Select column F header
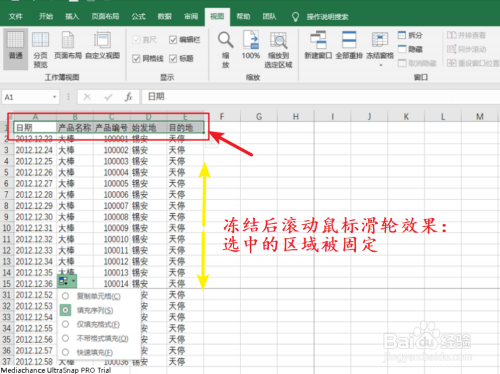This screenshot has width=500, height=374. [222, 117]
